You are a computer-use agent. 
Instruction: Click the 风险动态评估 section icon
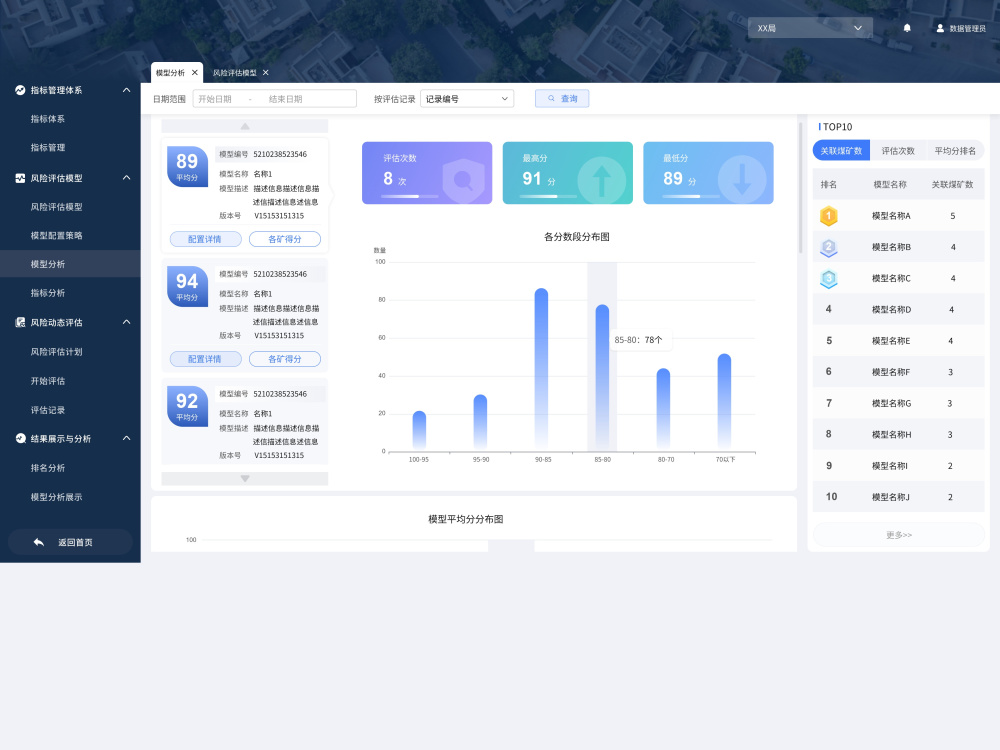20,322
